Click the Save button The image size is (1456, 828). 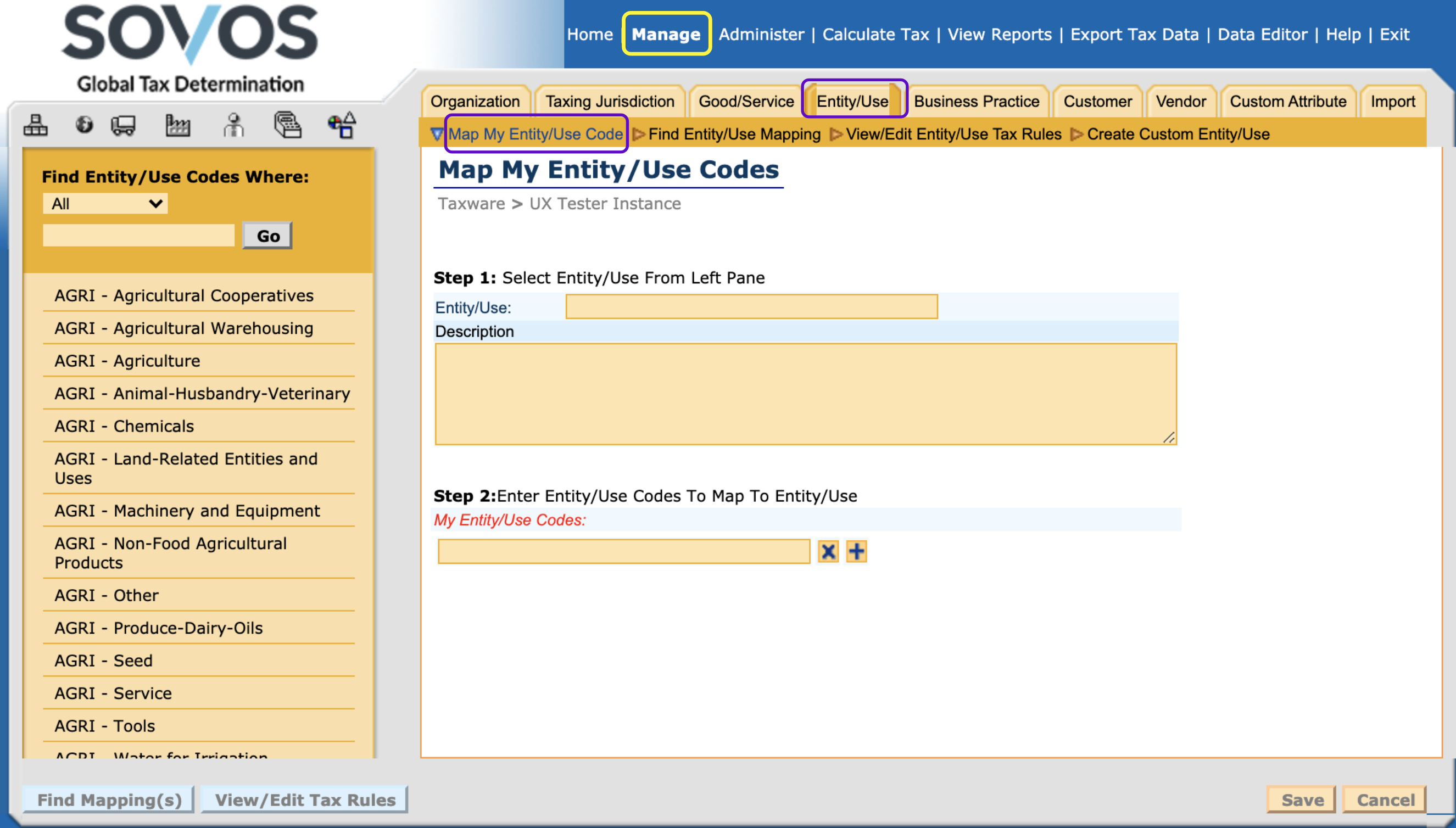pyautogui.click(x=1302, y=799)
